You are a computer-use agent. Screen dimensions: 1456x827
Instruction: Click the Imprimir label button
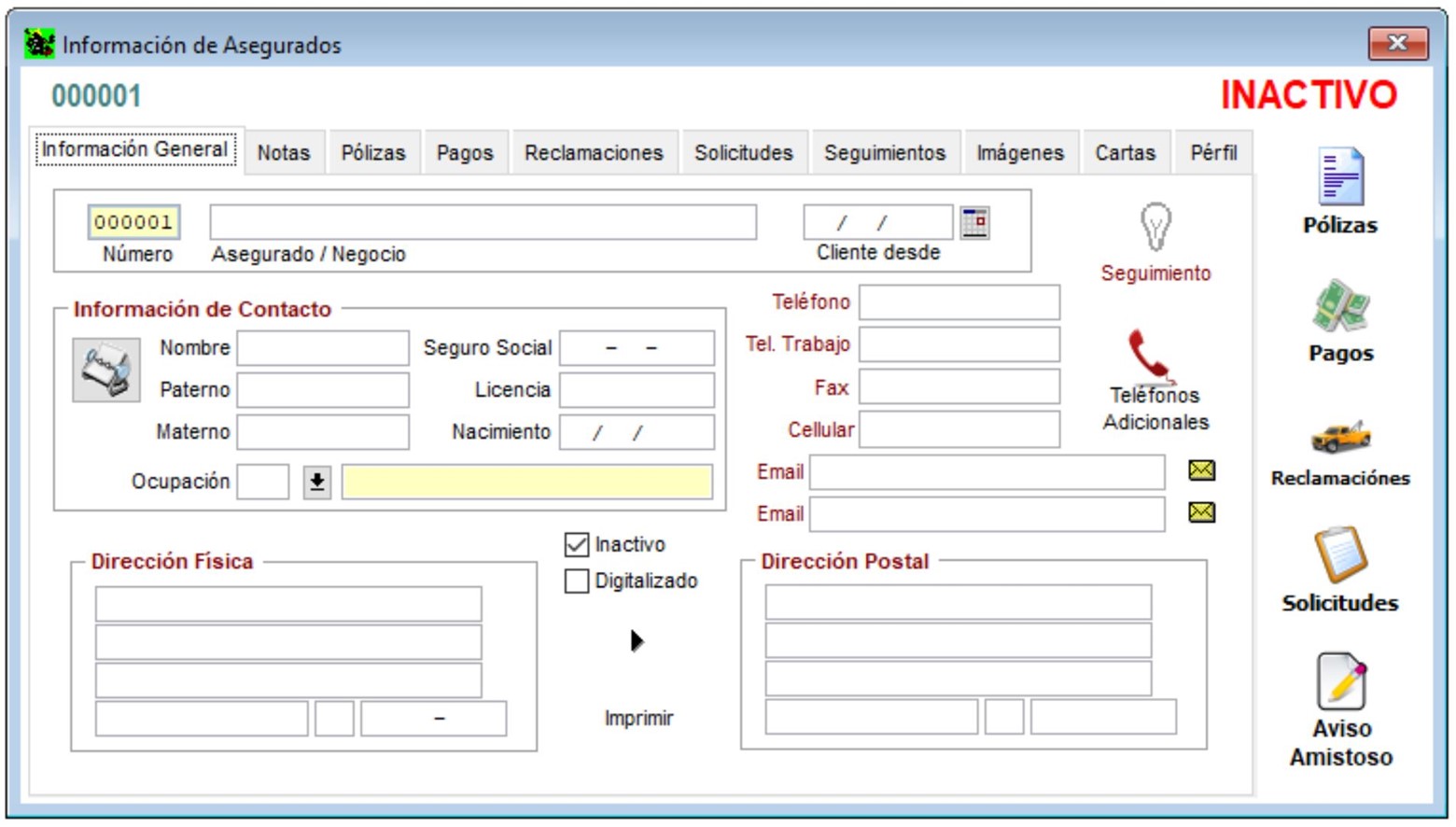coord(638,718)
